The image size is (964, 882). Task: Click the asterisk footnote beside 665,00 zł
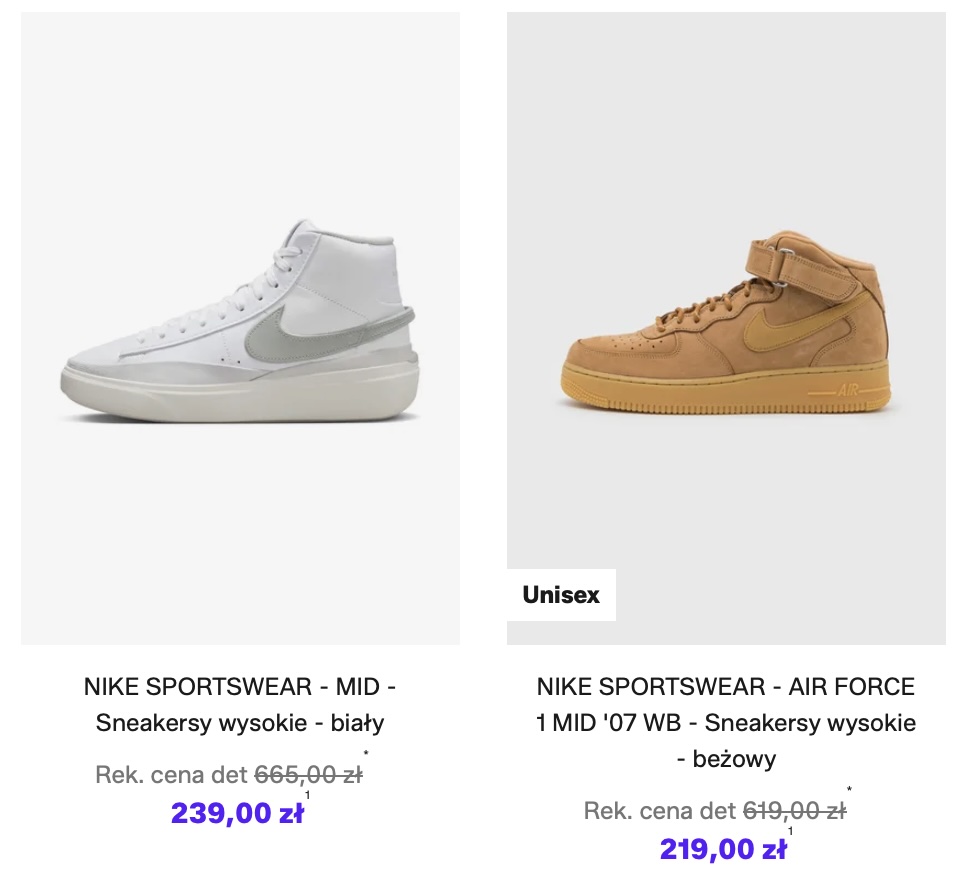[367, 755]
